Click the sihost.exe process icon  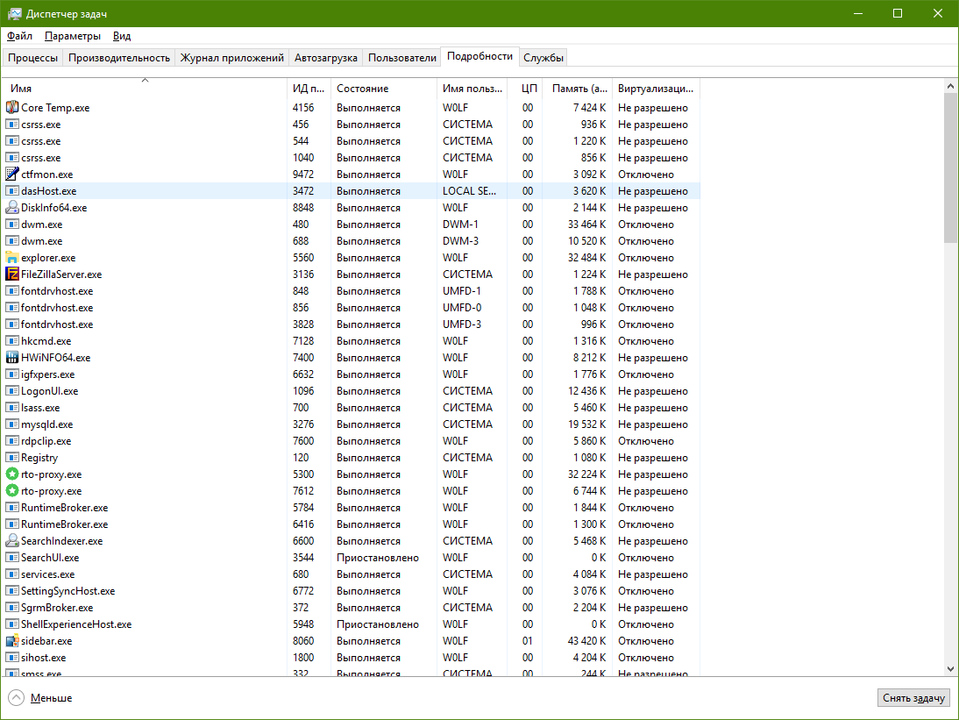[x=12, y=658]
